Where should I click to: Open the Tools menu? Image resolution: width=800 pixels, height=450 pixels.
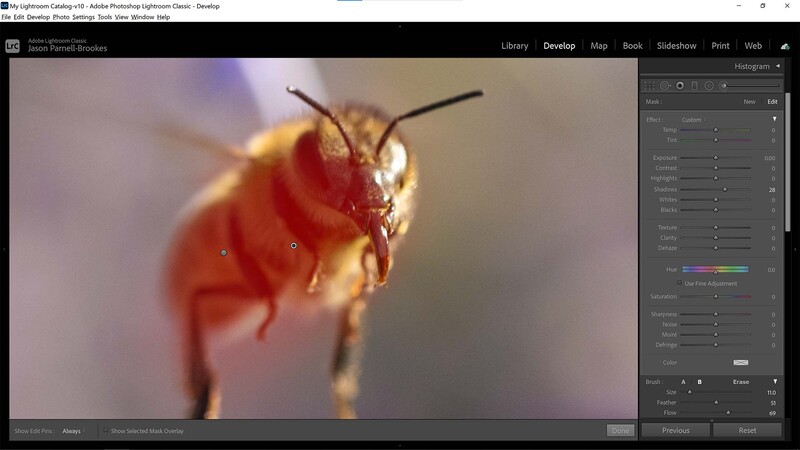point(105,17)
